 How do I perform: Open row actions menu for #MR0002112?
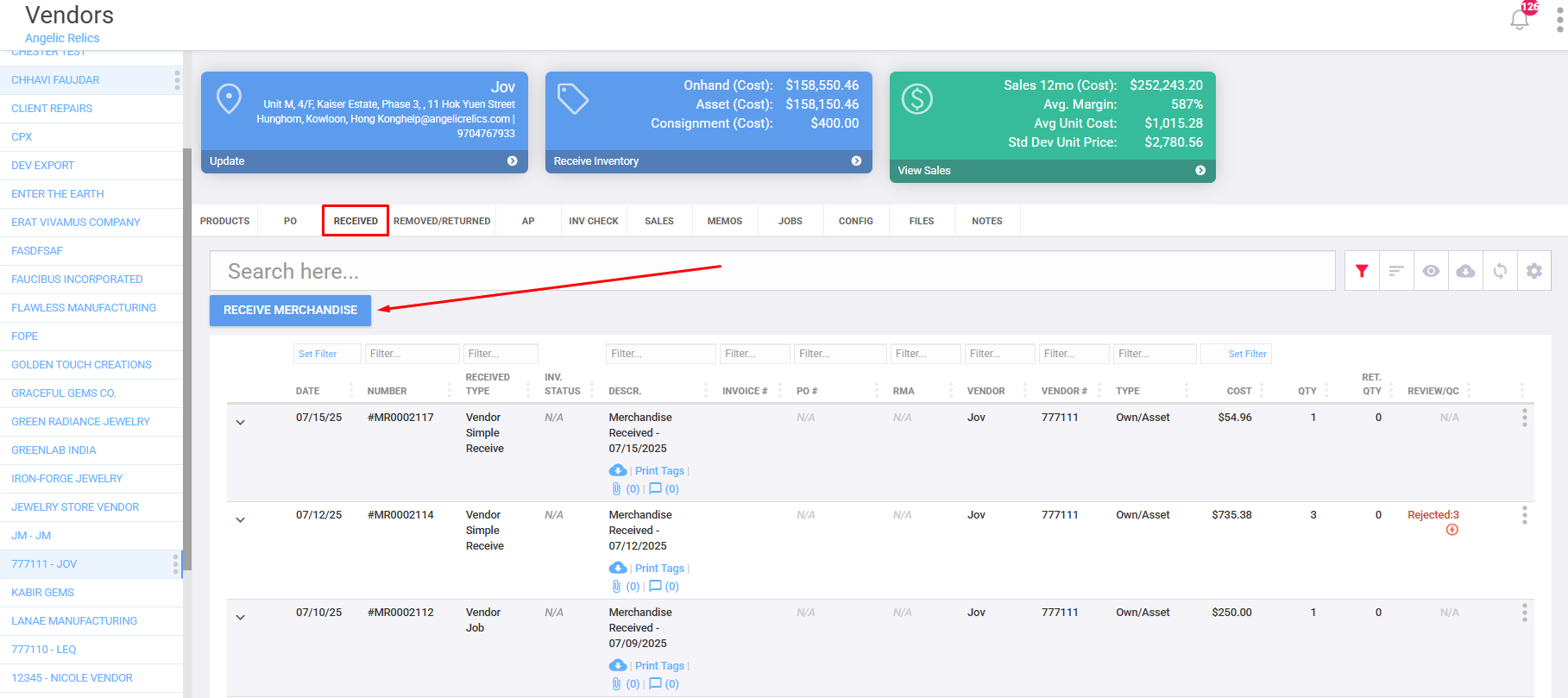(1525, 613)
